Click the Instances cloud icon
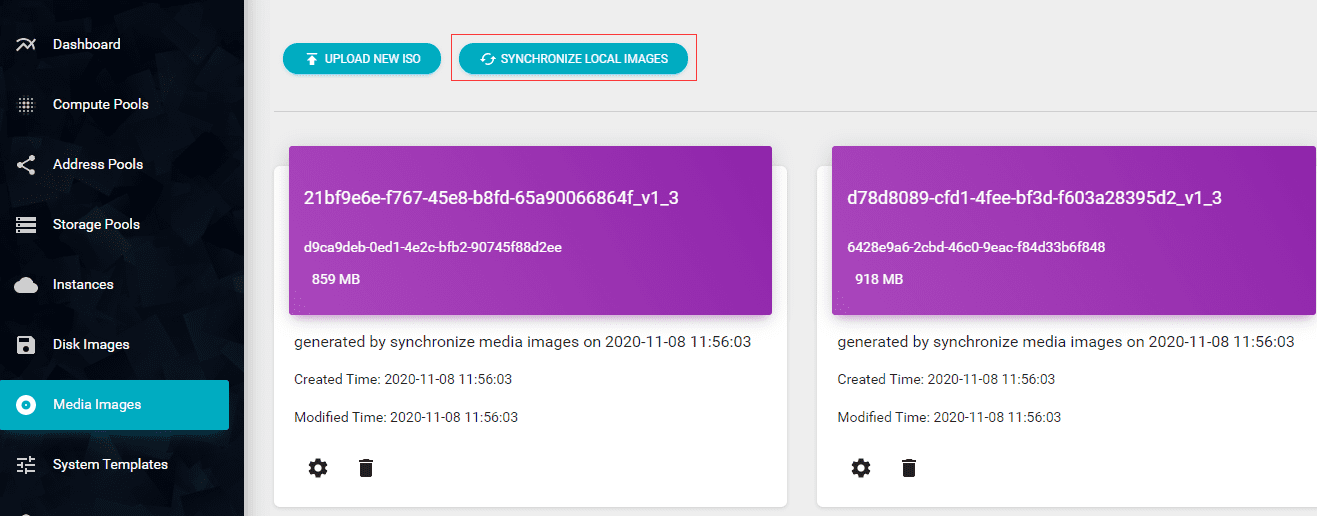The width and height of the screenshot is (1317, 516). tap(27, 285)
